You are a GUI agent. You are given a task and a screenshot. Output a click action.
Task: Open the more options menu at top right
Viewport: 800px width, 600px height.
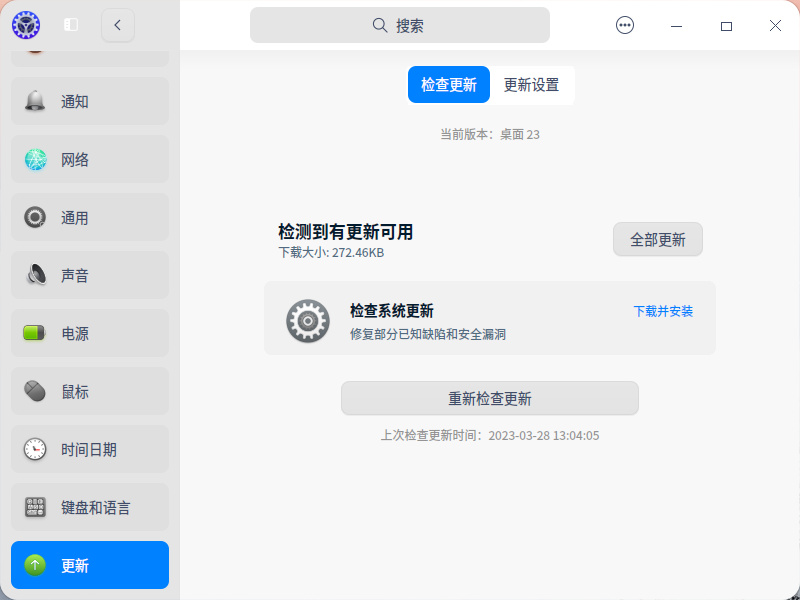624,25
